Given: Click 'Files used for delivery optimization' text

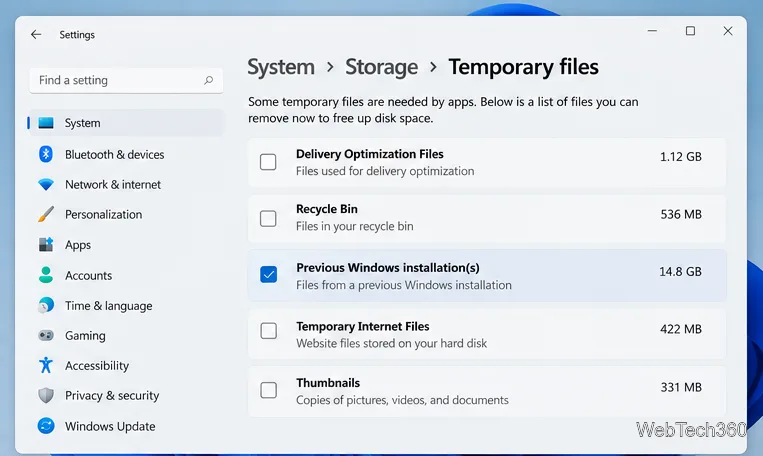Looking at the screenshot, I should click(385, 171).
